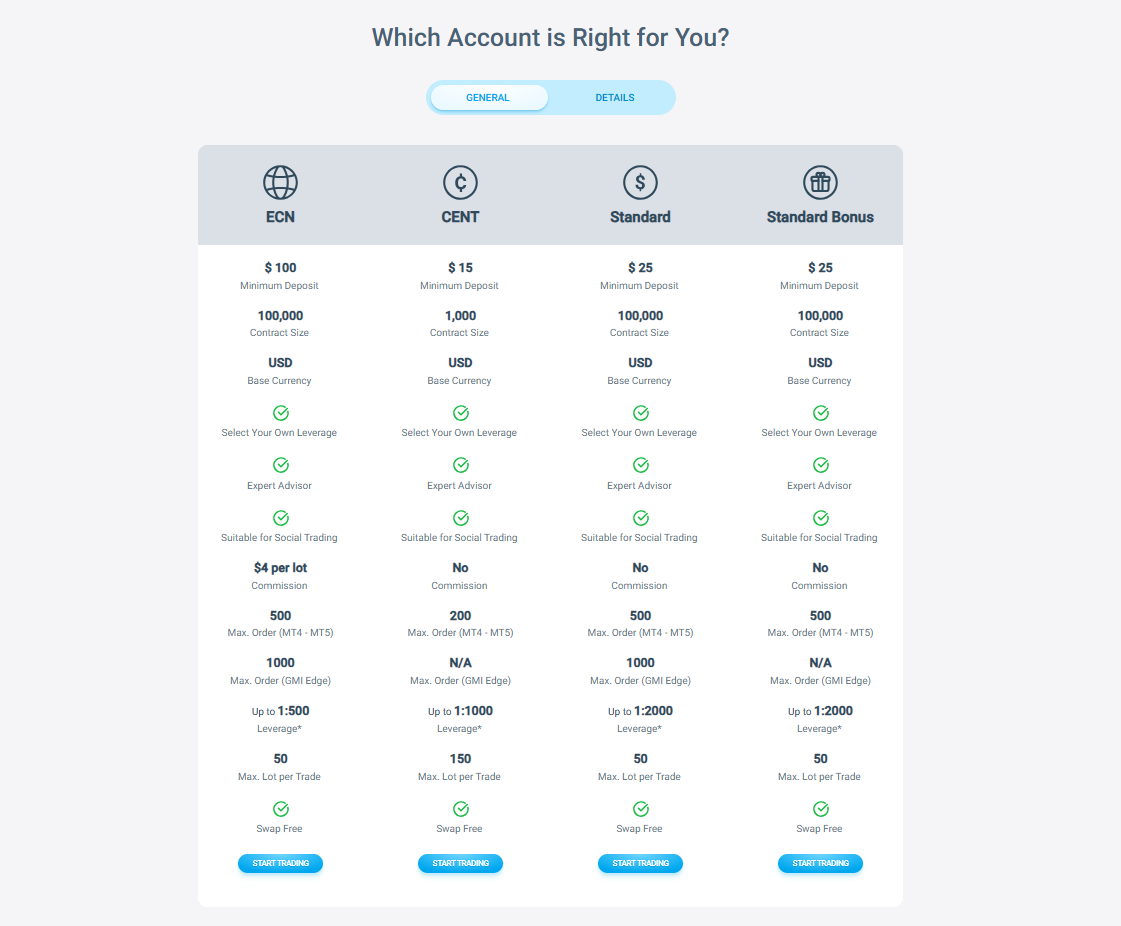Click the Standard Bonus gift icon
Viewport: 1121px width, 926px height.
(820, 182)
